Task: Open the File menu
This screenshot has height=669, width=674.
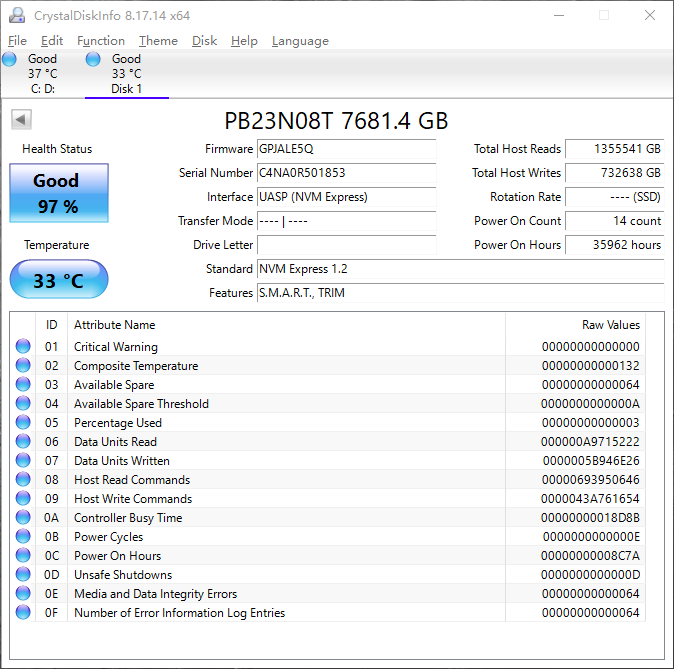Action: click(x=18, y=41)
